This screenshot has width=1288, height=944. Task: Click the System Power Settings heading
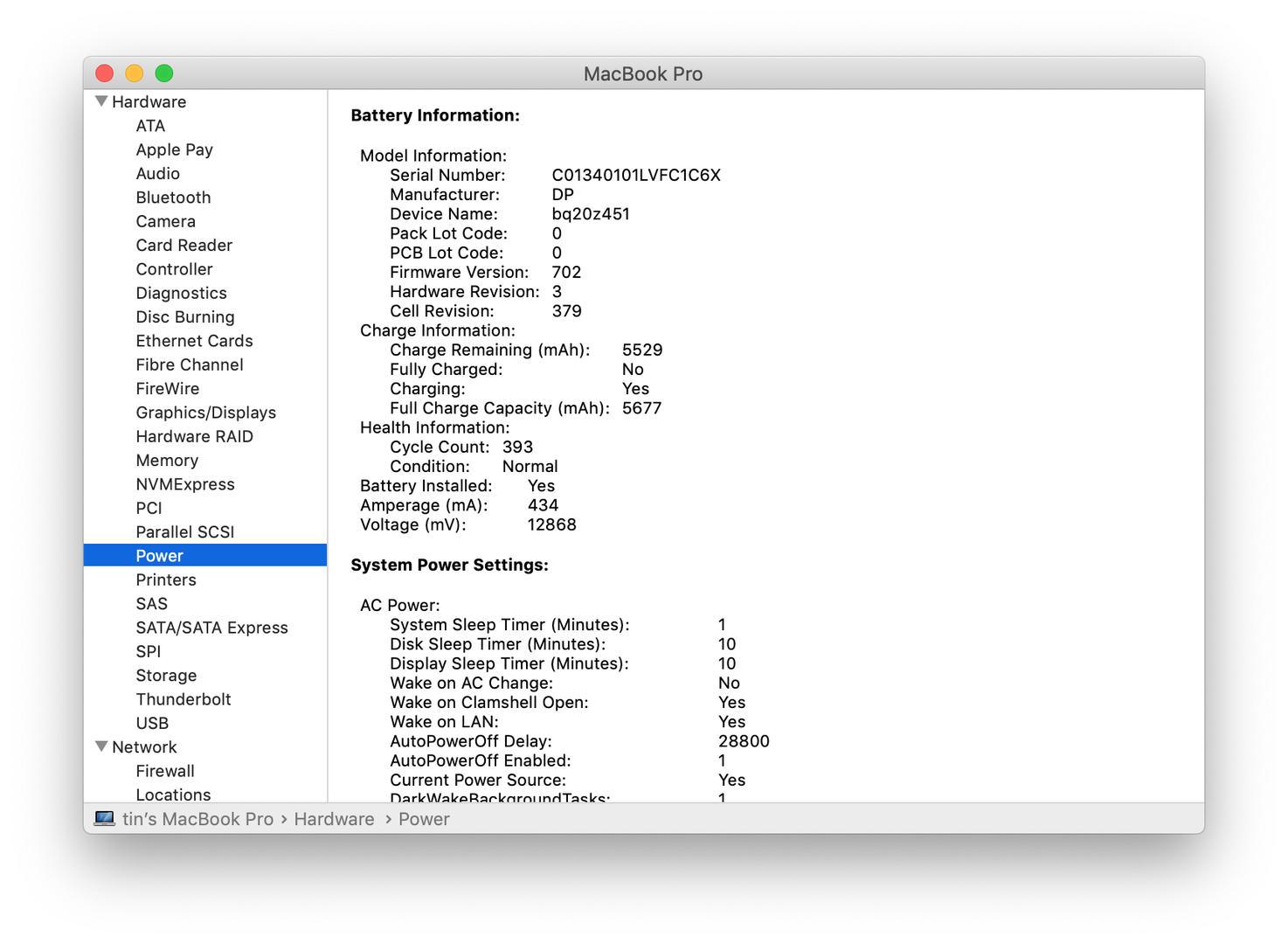(449, 565)
